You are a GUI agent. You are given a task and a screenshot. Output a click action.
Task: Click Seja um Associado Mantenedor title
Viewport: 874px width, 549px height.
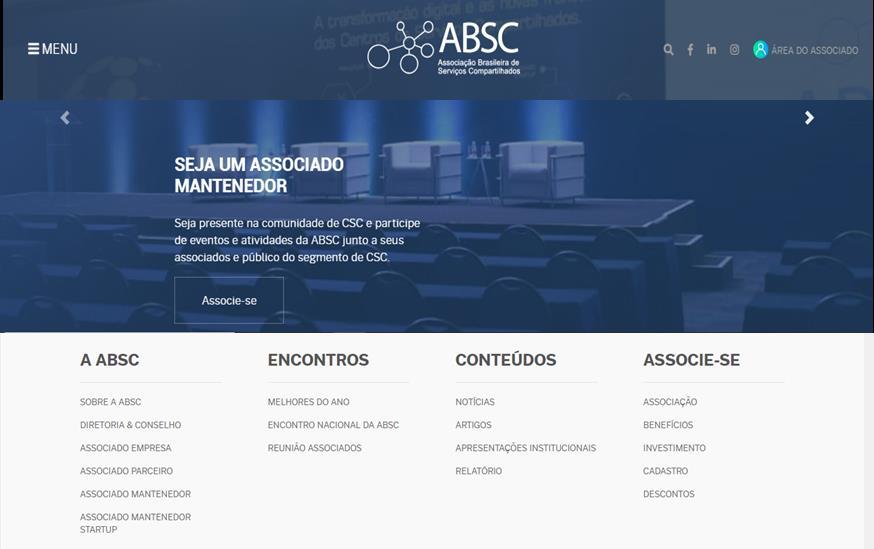[x=259, y=175]
